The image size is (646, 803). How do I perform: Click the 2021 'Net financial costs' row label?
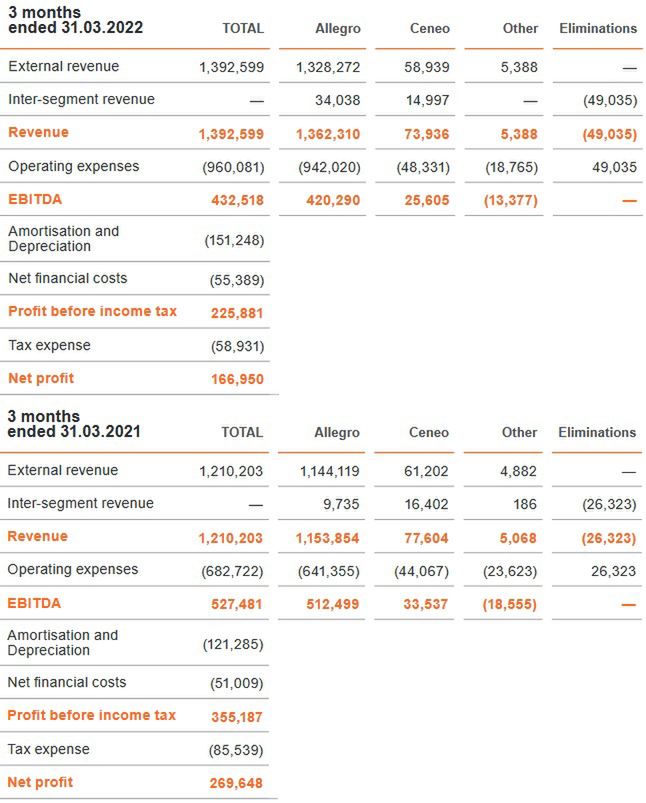click(x=67, y=683)
